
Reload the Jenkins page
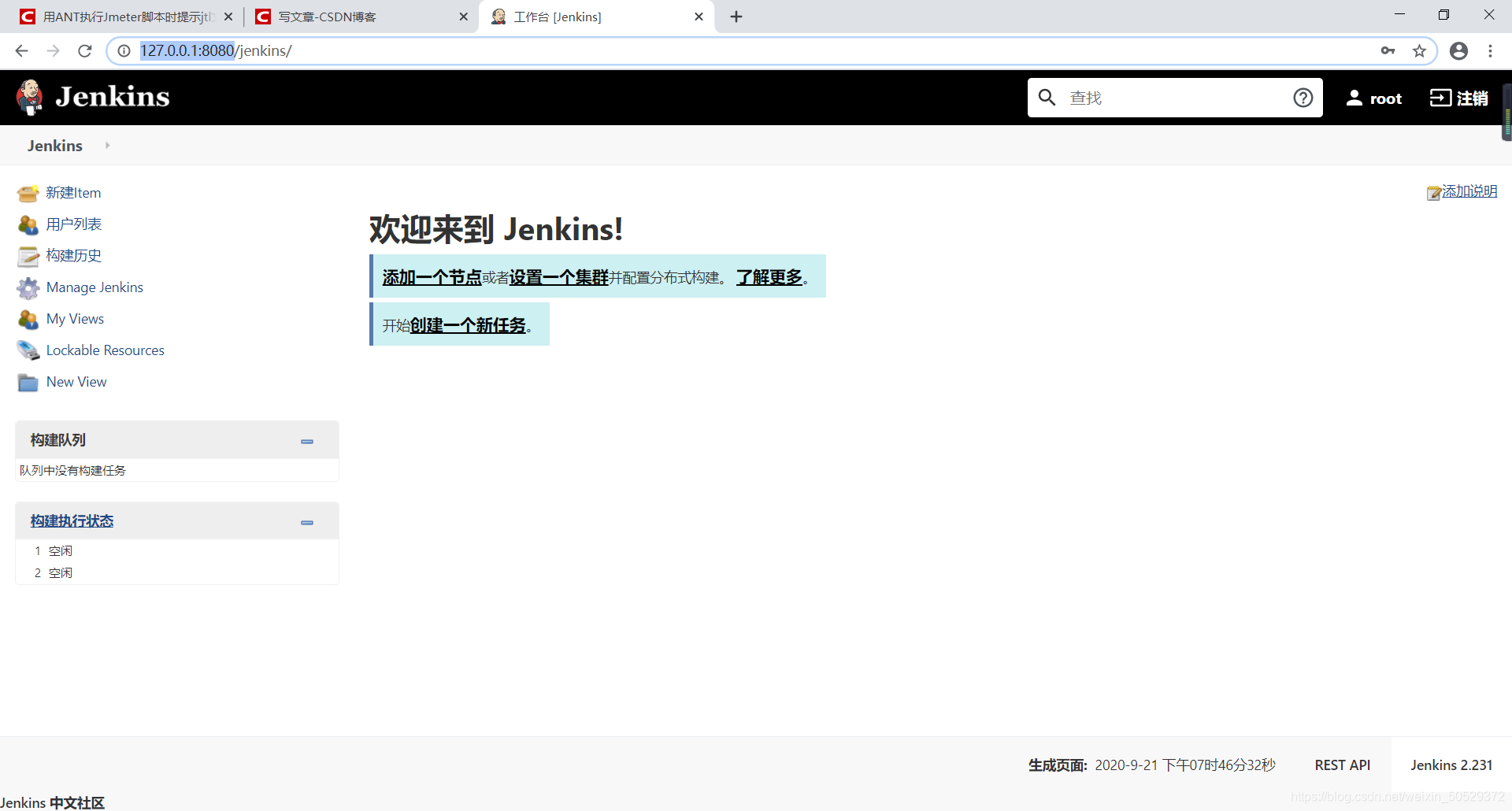85,50
